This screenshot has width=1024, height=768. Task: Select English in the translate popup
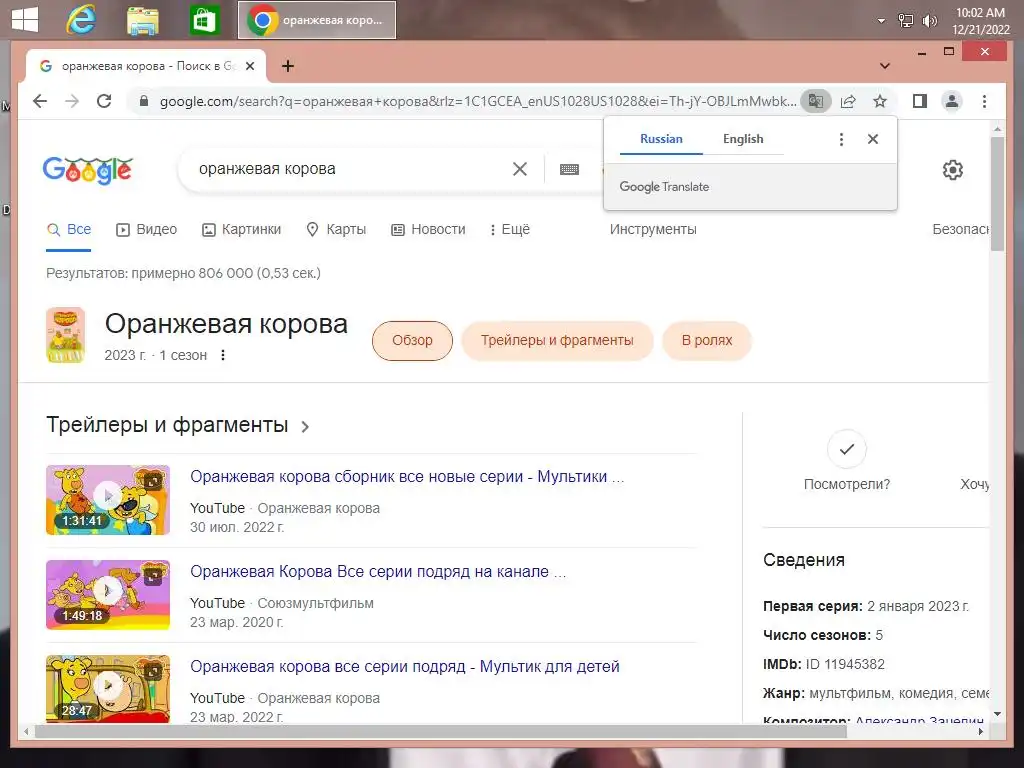pos(743,139)
